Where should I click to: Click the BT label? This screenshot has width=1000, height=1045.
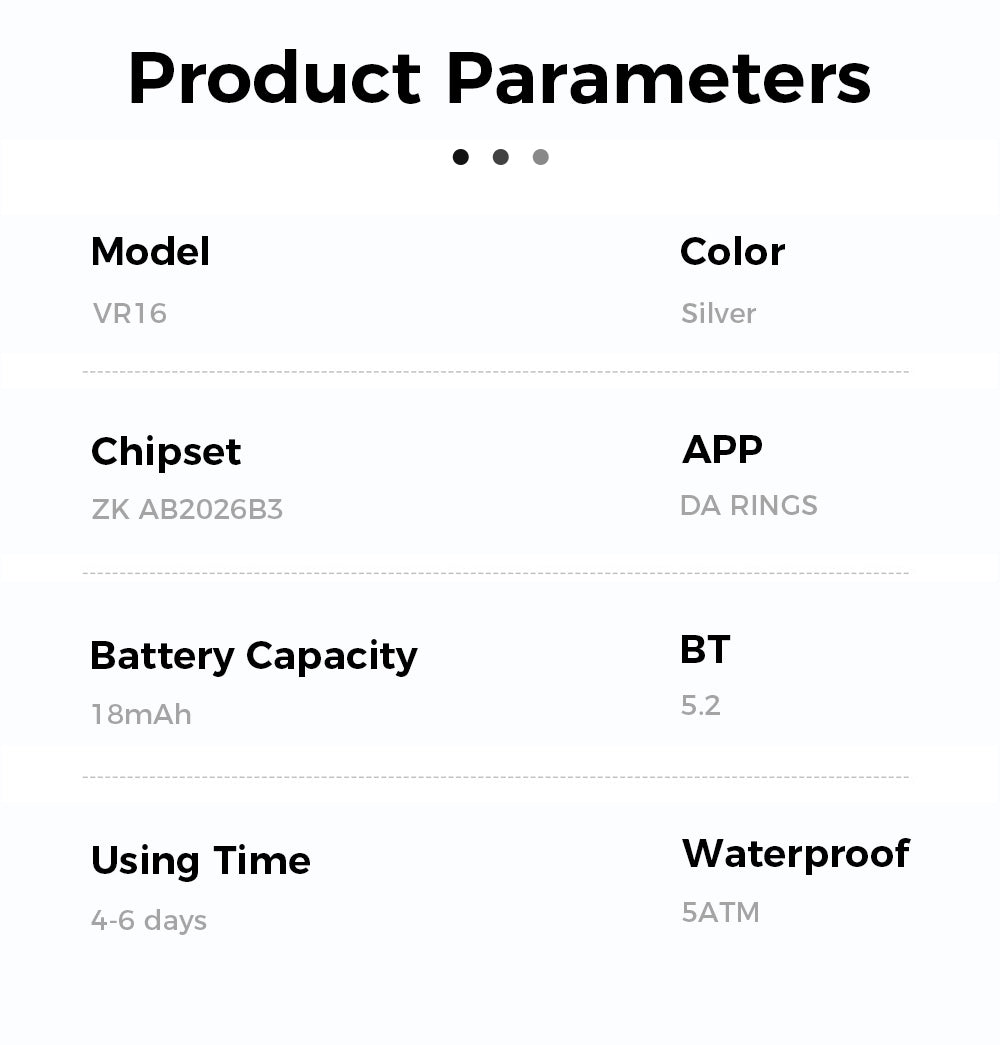click(705, 650)
